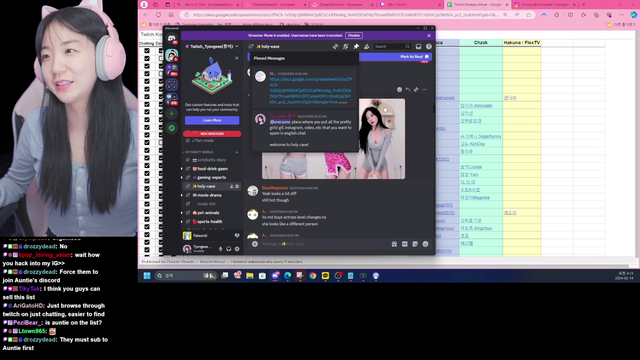The width and height of the screenshot is (640, 360).
Task: Switch to Instagram browser tab
Action: (x=545, y=4)
